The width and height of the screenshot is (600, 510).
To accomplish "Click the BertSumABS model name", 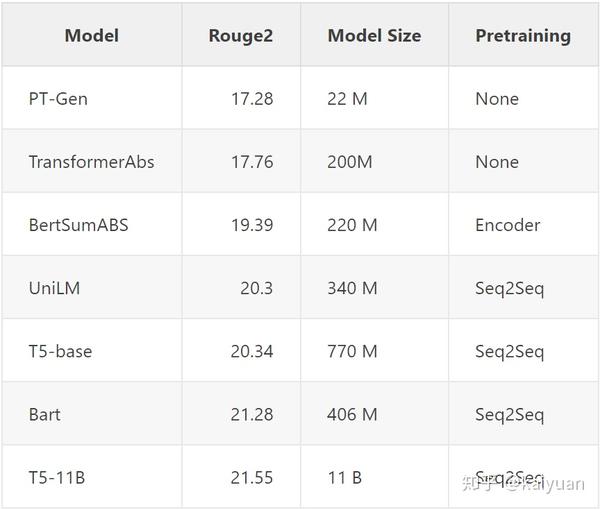I will pyautogui.click(x=79, y=225).
